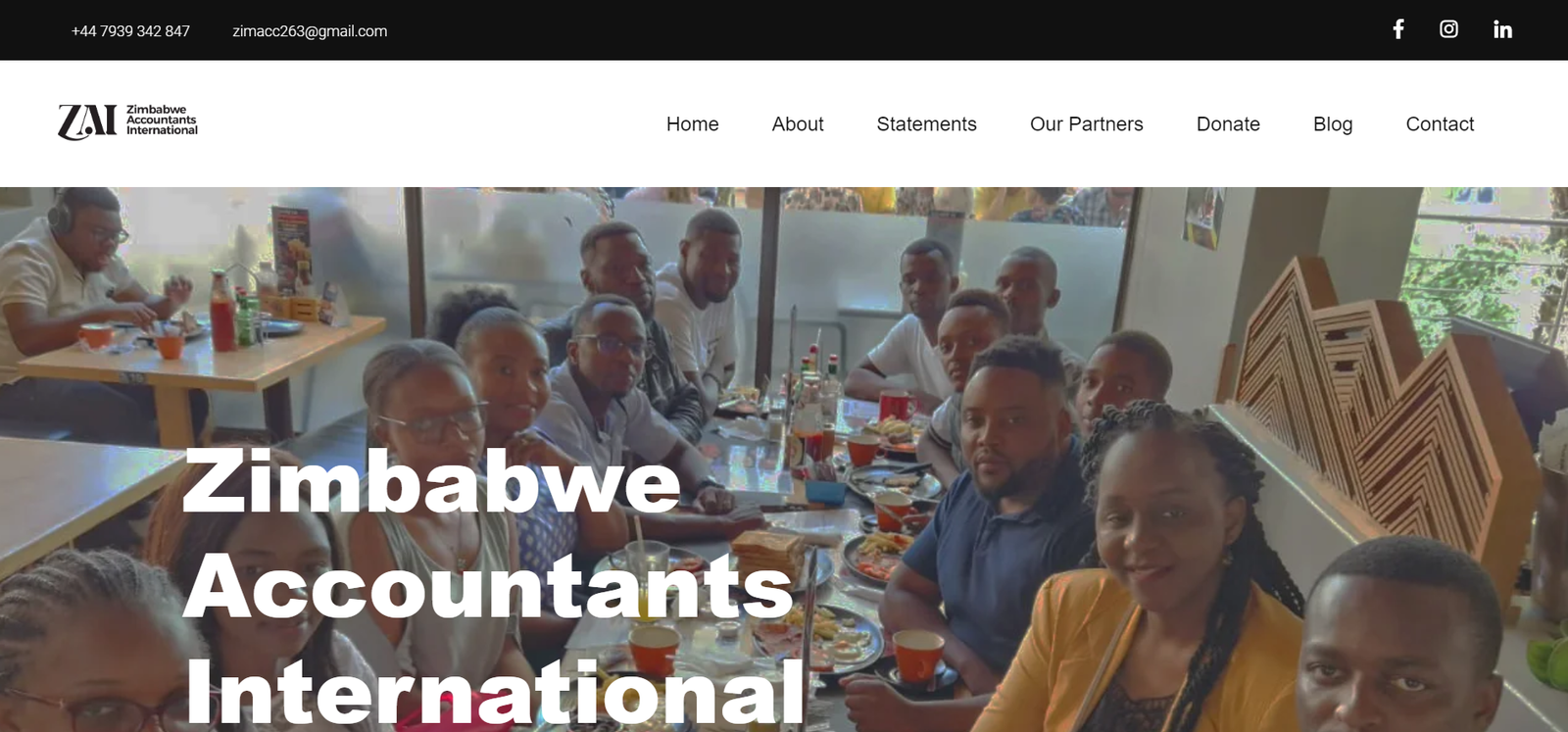Email zimacc263@gmail.com link

tap(310, 31)
